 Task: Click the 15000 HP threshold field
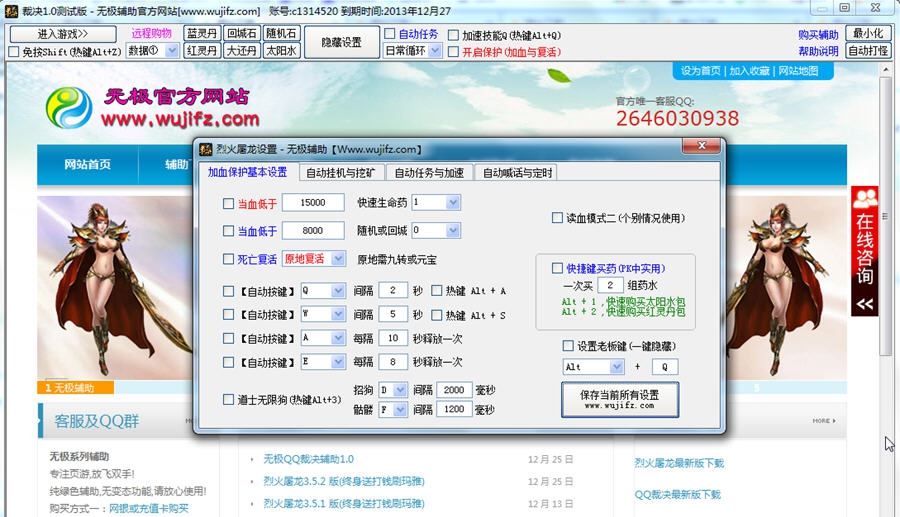313,203
